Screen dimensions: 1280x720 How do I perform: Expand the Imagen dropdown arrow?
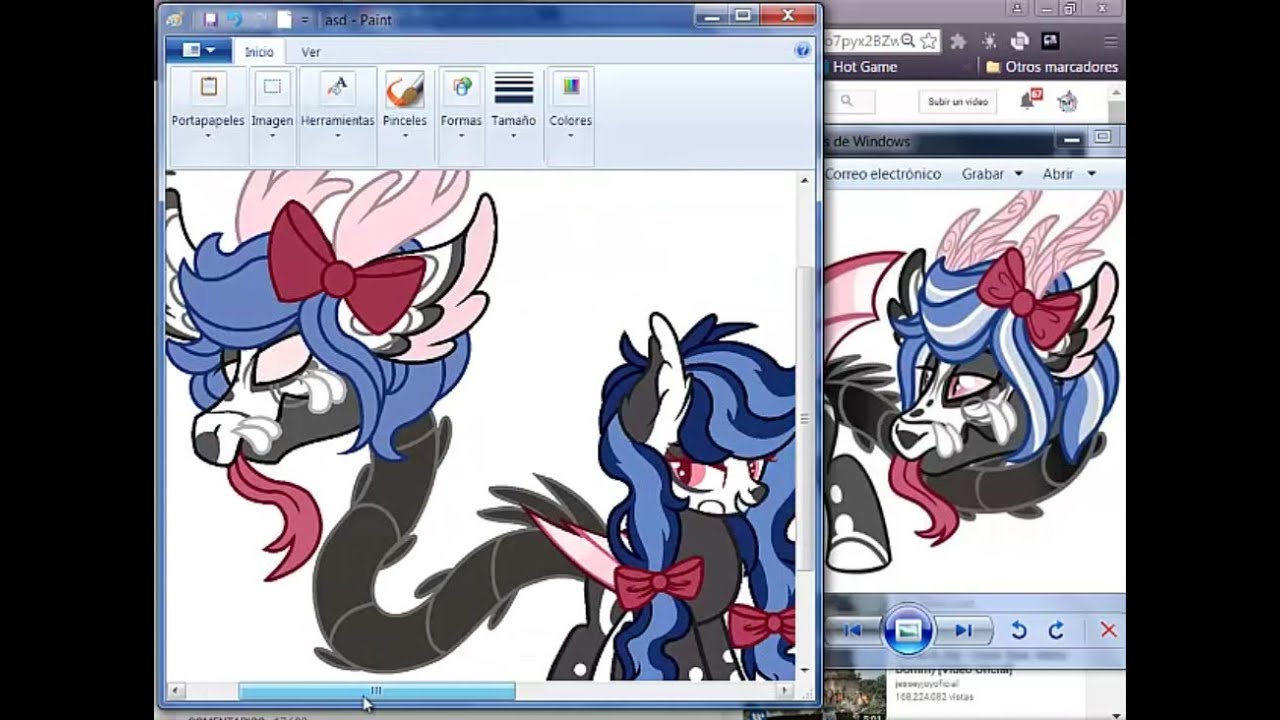pos(272,135)
